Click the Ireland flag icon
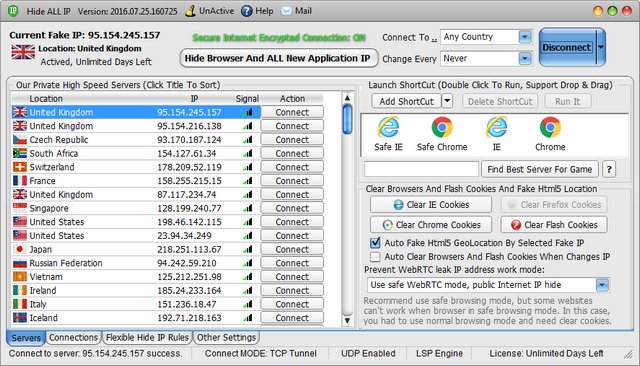Image resolution: width=640 pixels, height=366 pixels. [x=20, y=291]
